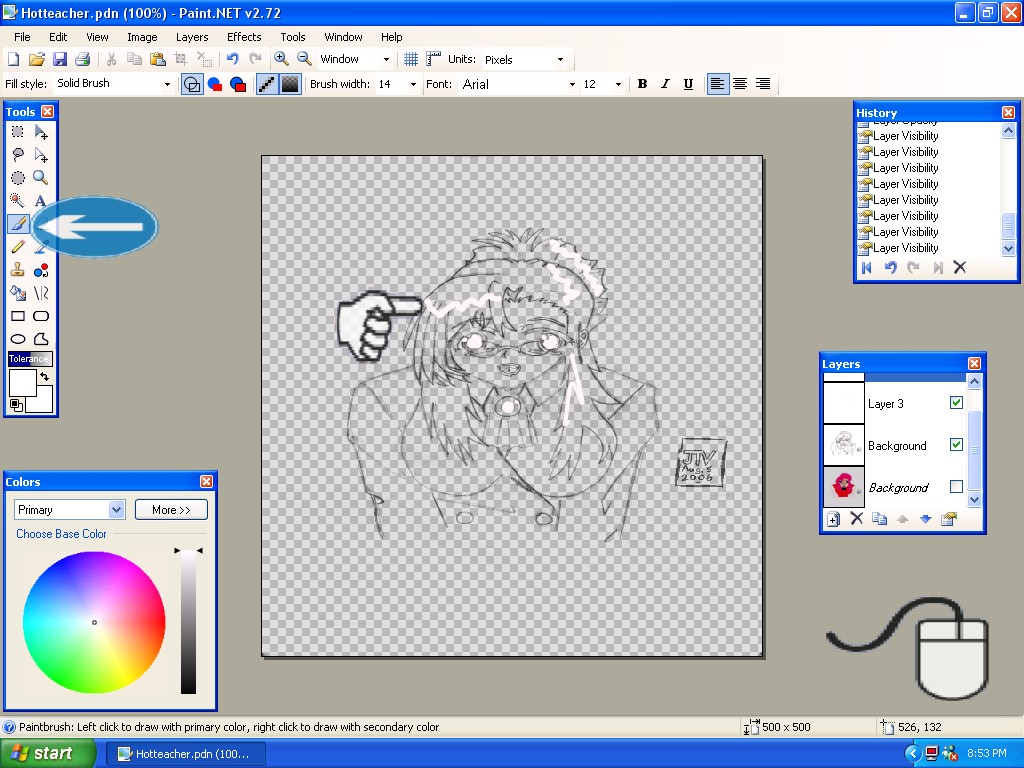Open the Image menu
The width and height of the screenshot is (1024, 768).
(142, 37)
